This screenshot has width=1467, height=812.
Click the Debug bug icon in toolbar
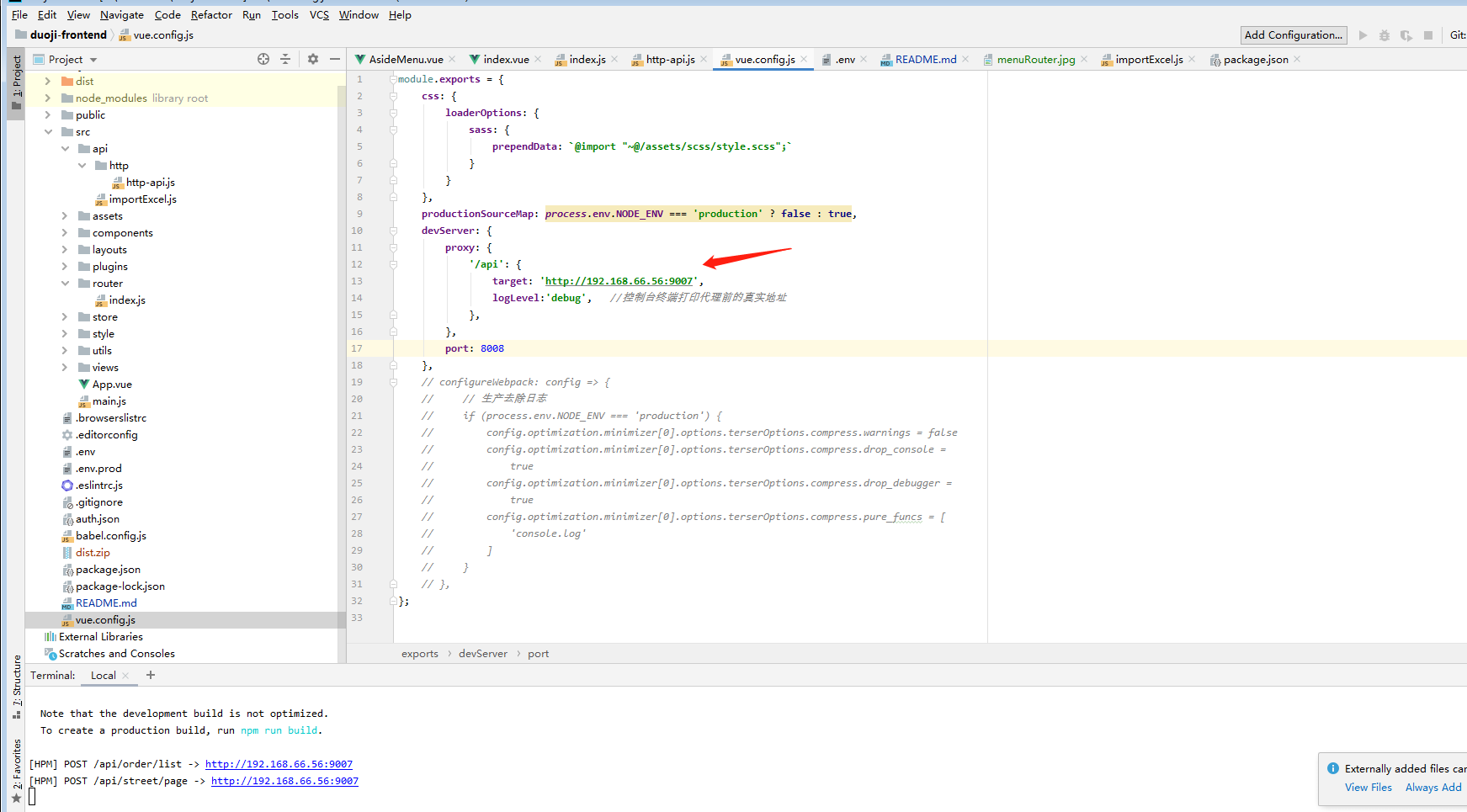[1385, 35]
